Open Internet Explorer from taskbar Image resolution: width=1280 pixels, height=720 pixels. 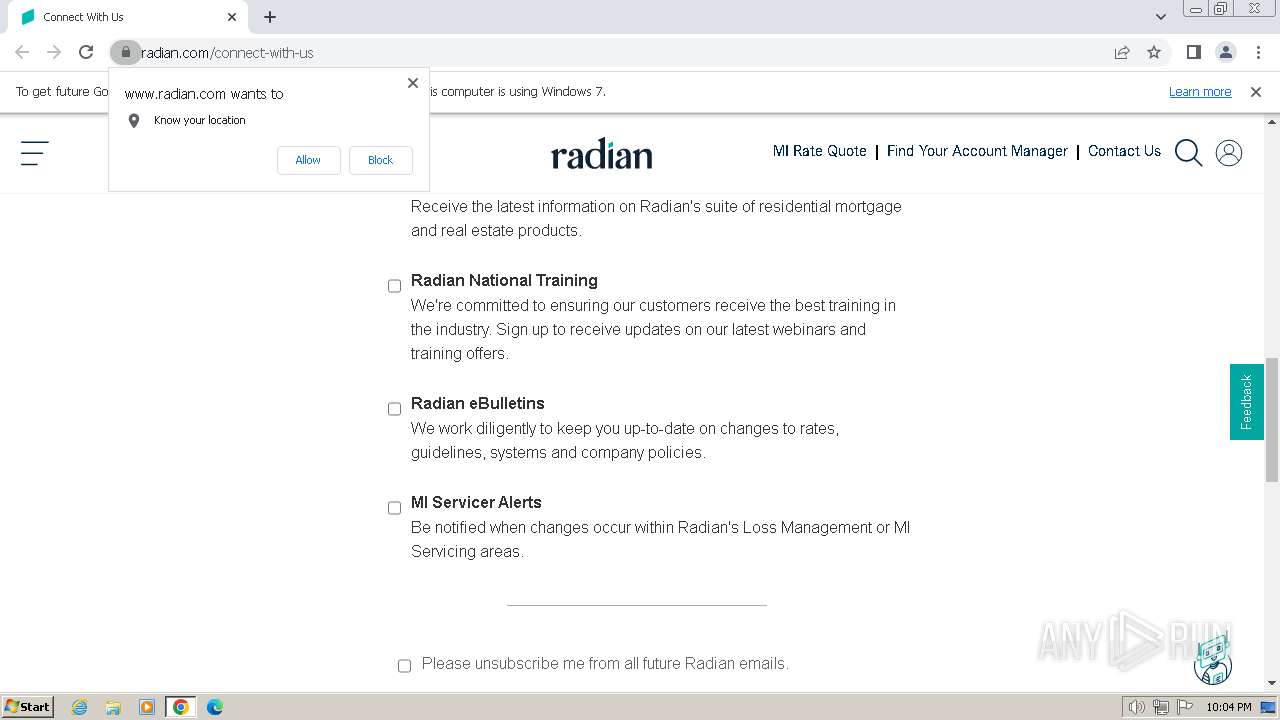pos(80,707)
